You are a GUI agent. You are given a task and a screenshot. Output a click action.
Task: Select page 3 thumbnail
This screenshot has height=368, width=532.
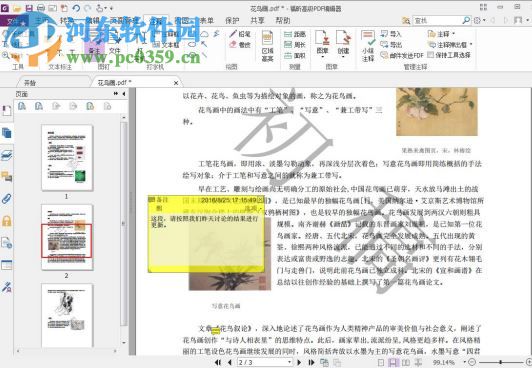pos(67,316)
